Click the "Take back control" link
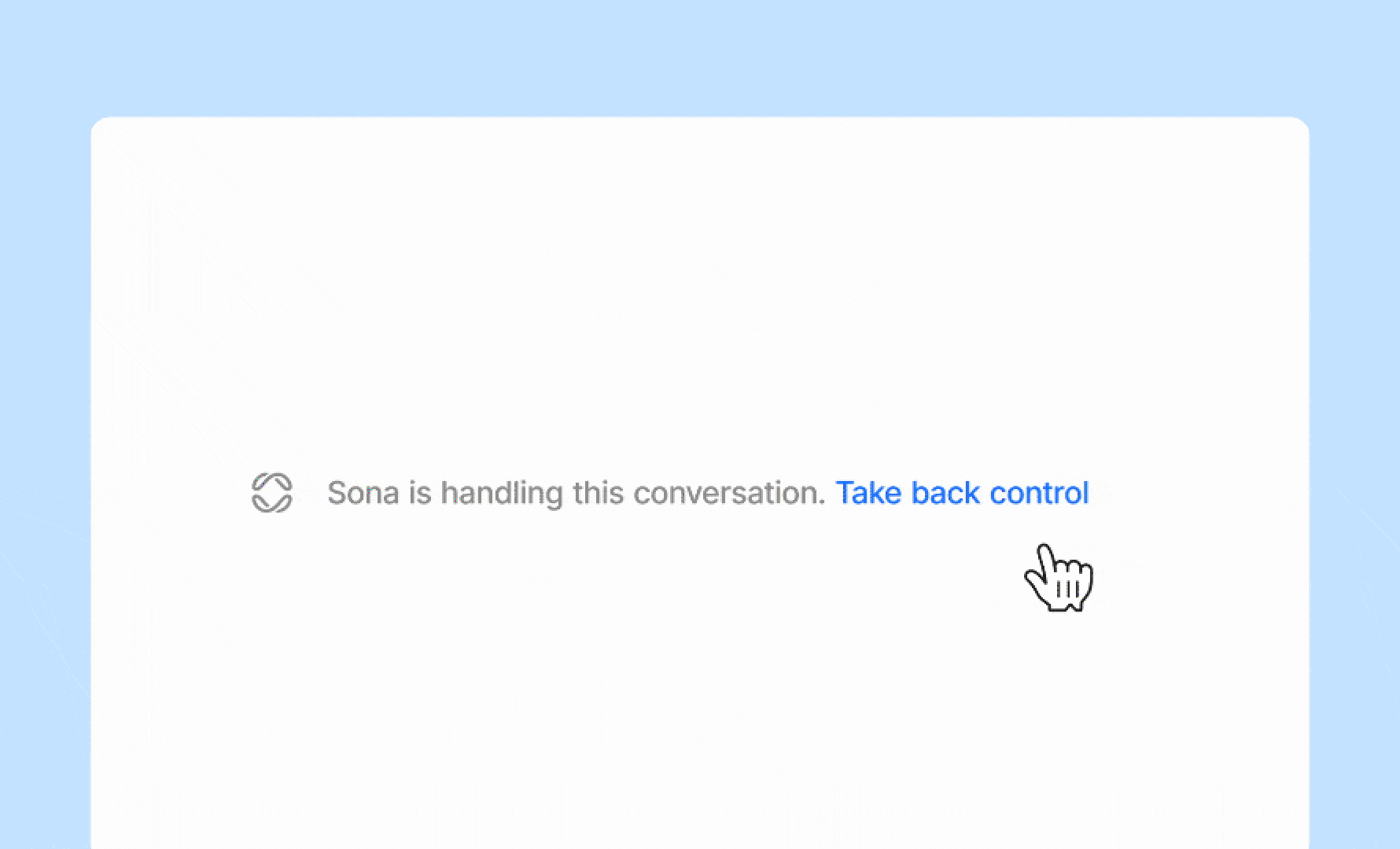 pyautogui.click(x=962, y=493)
